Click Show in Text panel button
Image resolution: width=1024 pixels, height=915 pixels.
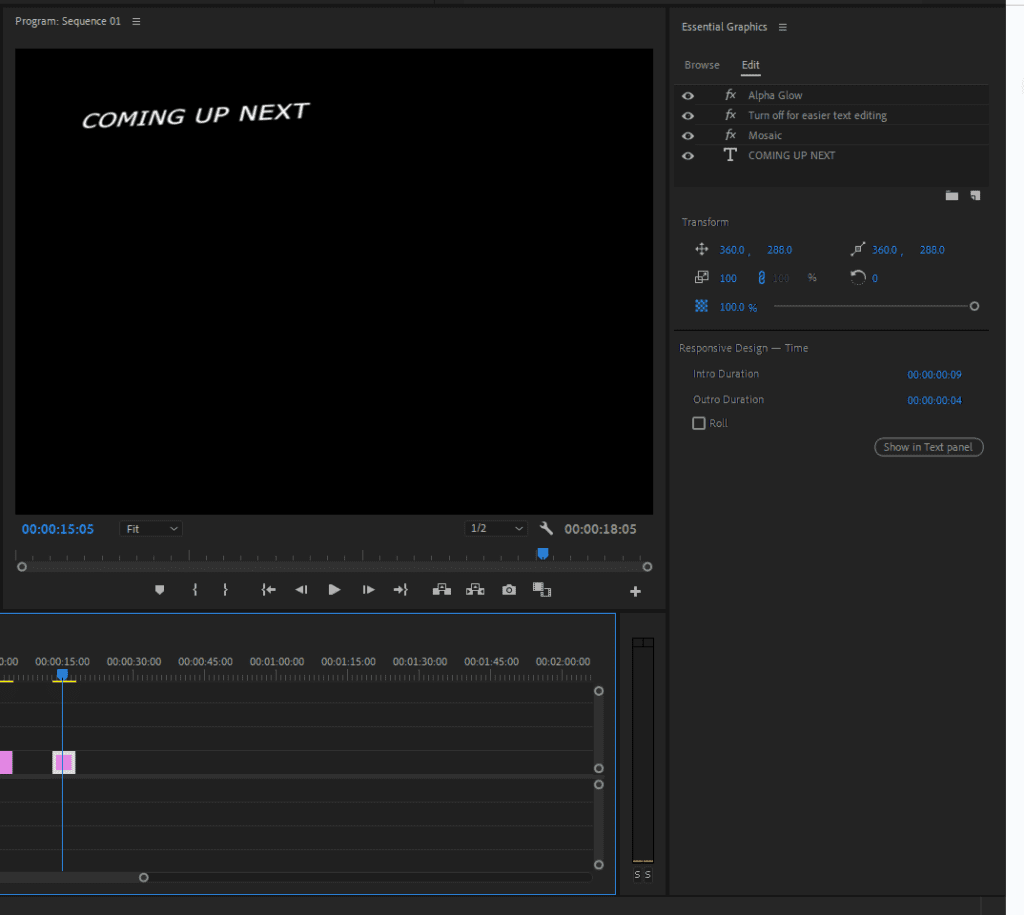coord(929,447)
